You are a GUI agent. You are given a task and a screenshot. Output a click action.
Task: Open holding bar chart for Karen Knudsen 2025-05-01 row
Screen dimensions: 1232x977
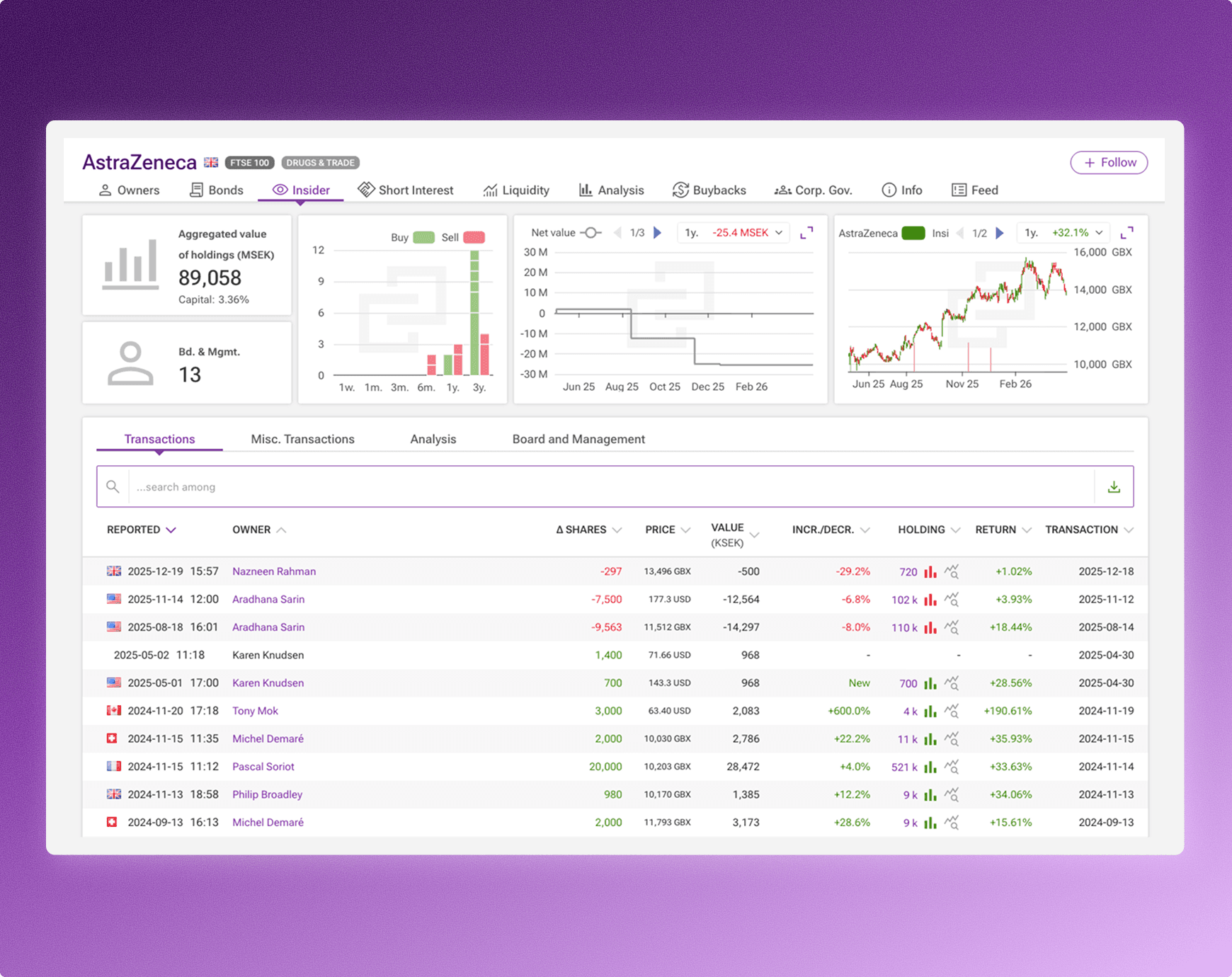(930, 683)
